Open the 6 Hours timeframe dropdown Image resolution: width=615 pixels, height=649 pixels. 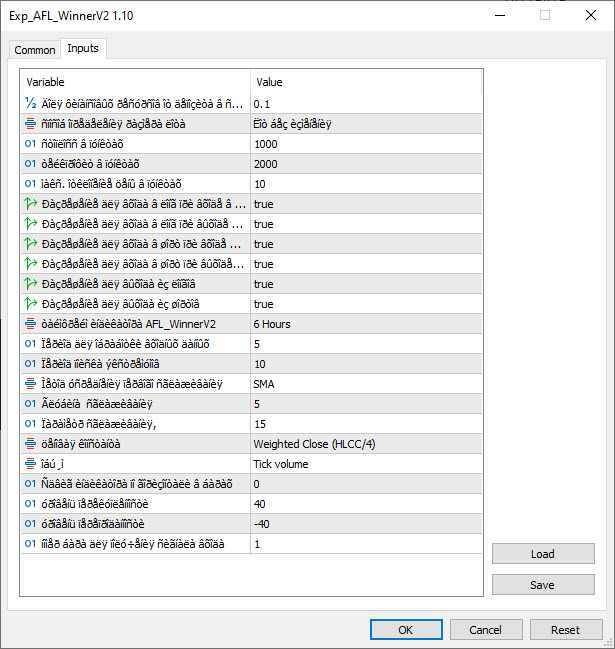coord(366,324)
